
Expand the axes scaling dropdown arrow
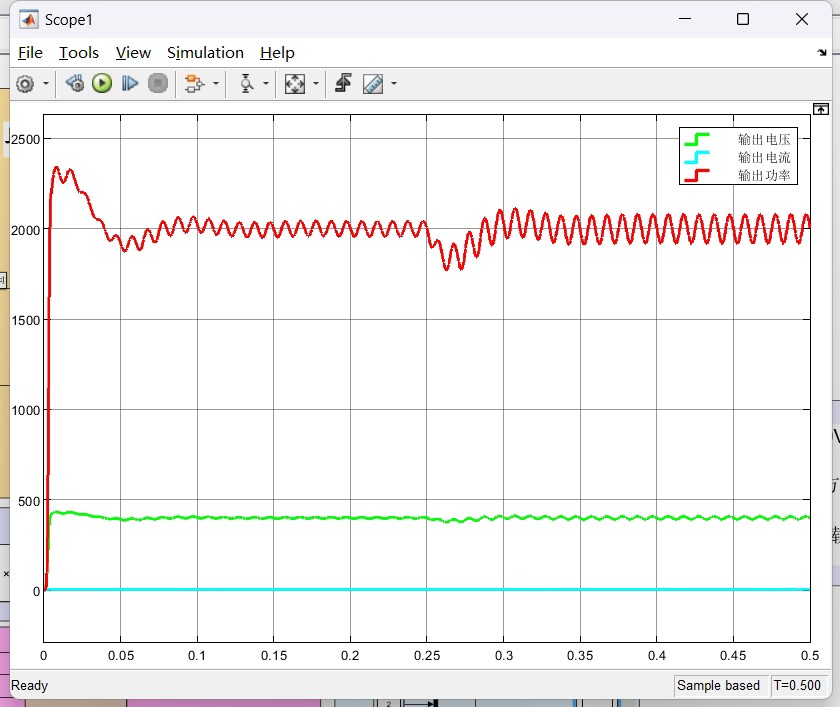click(316, 84)
